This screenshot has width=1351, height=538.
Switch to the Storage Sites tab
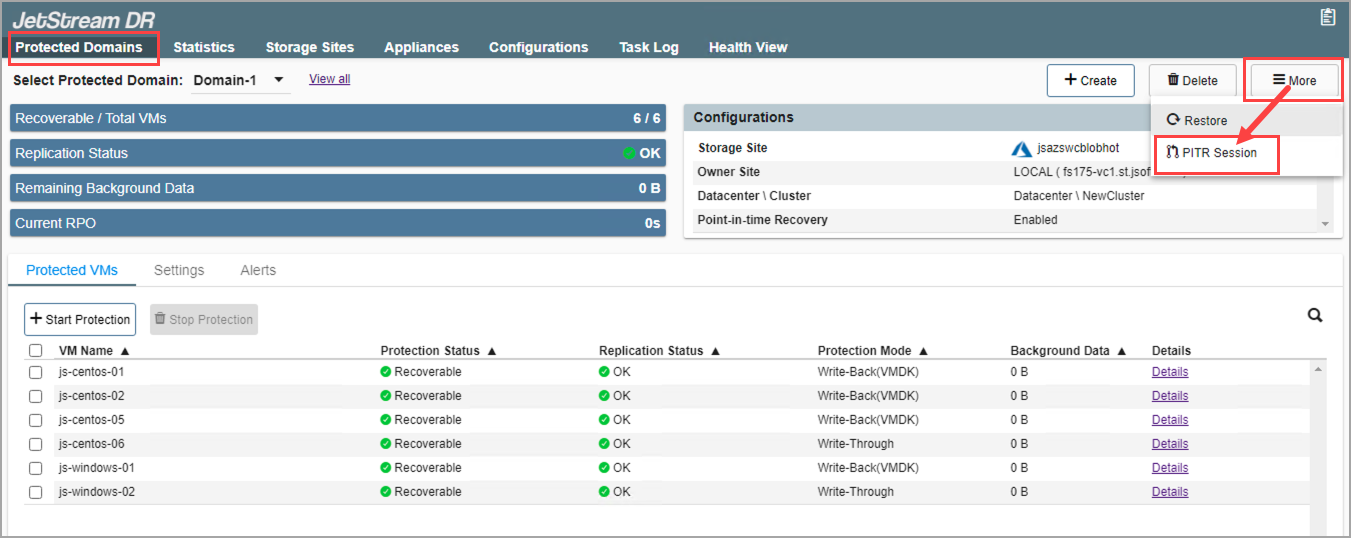tap(309, 47)
